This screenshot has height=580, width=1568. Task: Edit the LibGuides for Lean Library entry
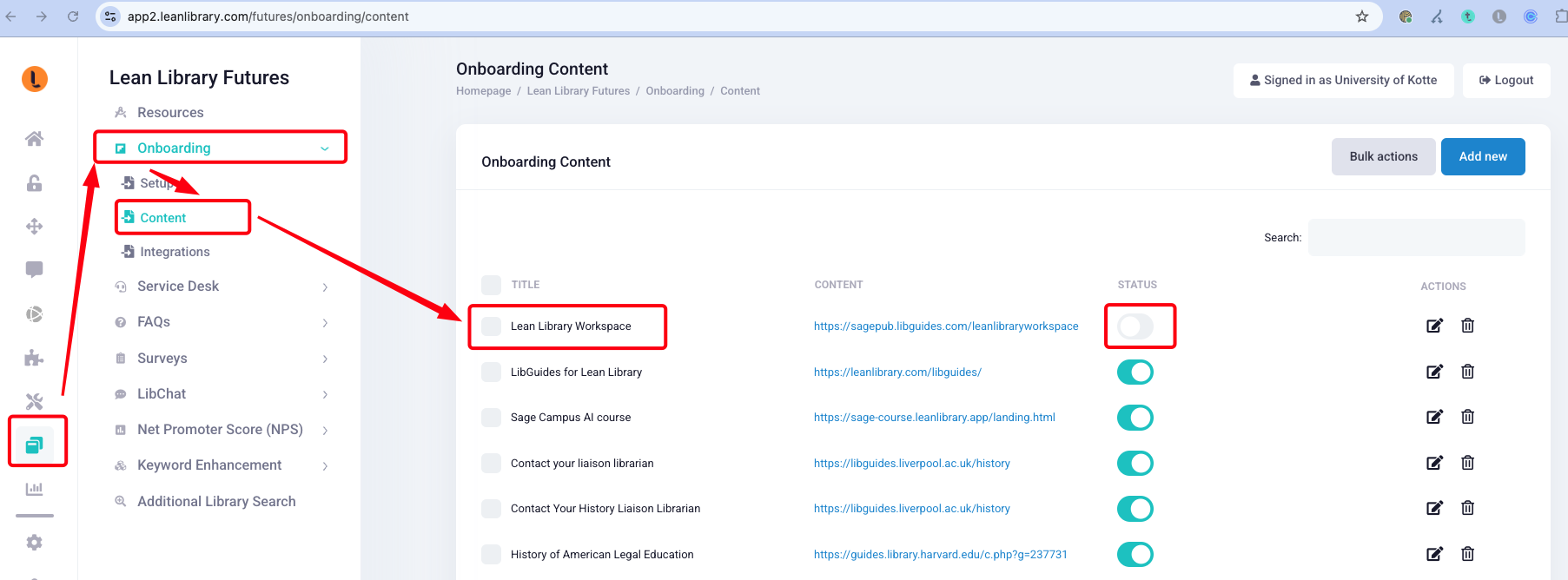tap(1434, 372)
